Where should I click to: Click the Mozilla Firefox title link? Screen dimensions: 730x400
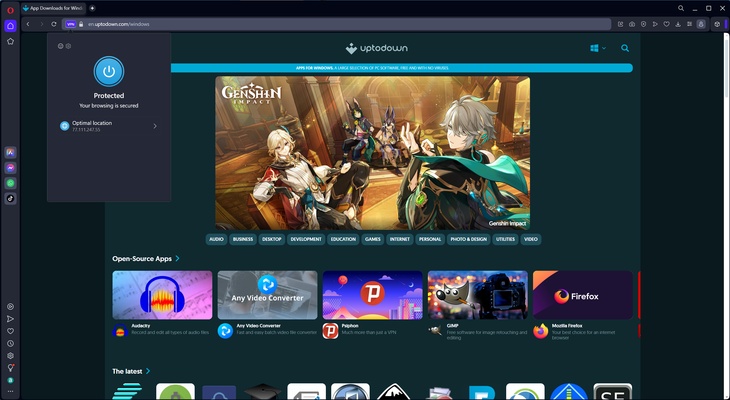(567, 326)
